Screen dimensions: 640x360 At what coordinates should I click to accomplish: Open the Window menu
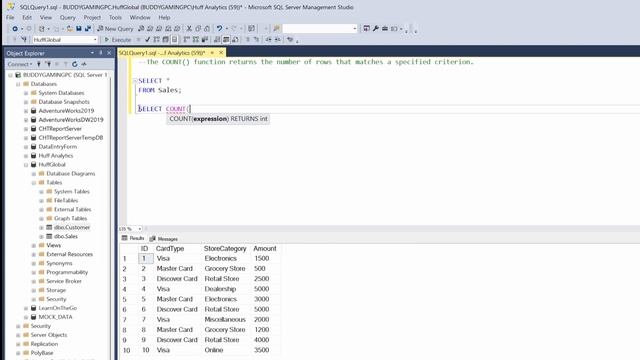click(140, 18)
